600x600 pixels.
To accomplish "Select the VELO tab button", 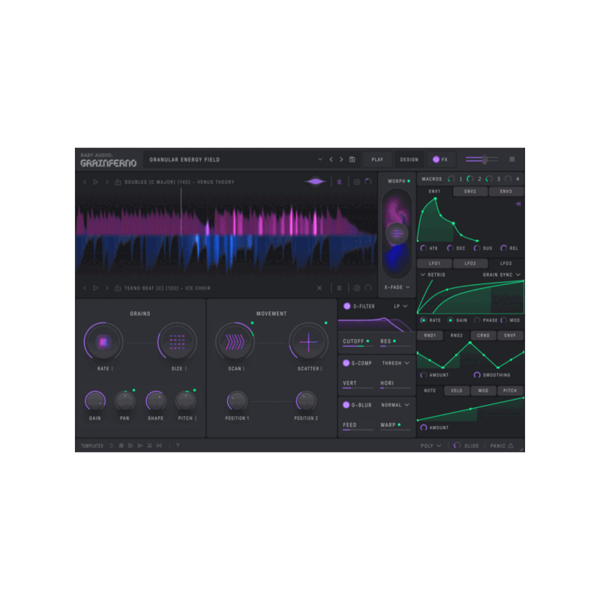I will [457, 391].
